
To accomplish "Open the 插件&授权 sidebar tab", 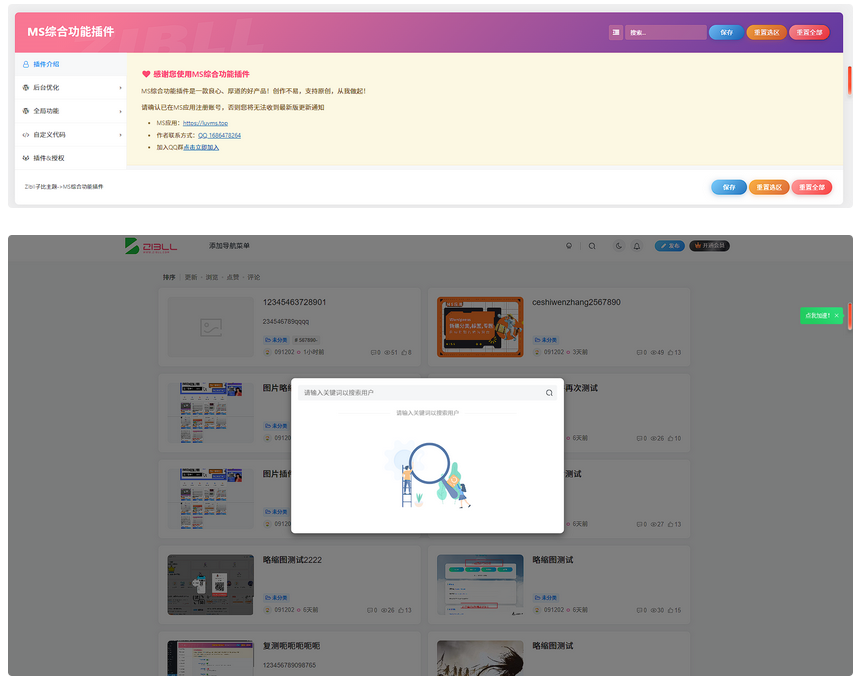I will [71, 158].
